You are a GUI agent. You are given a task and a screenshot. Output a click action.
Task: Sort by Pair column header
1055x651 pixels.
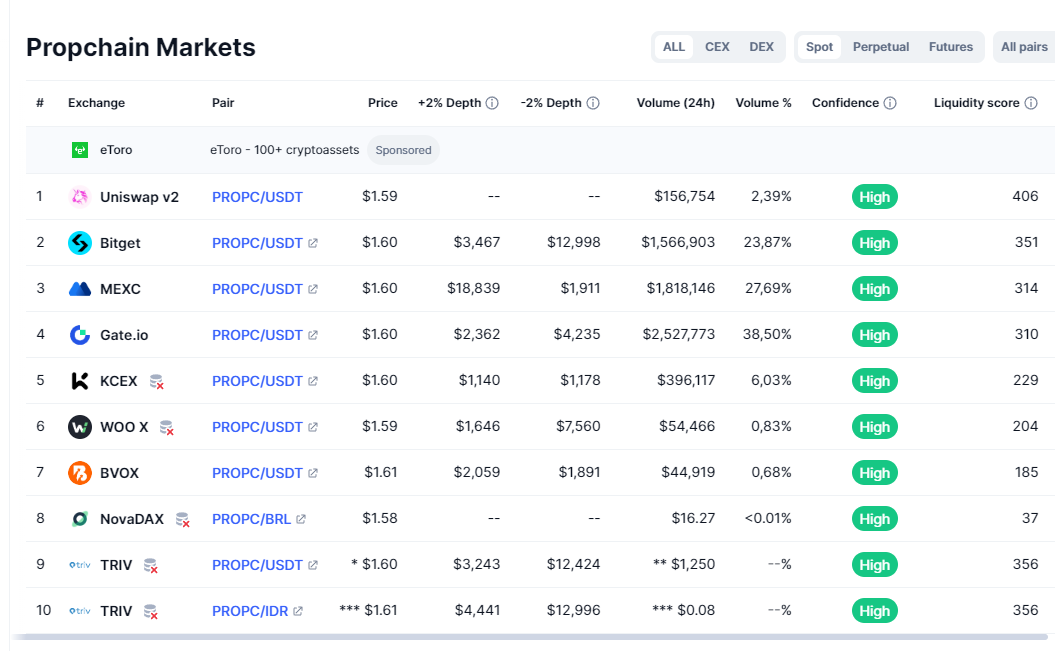click(223, 103)
